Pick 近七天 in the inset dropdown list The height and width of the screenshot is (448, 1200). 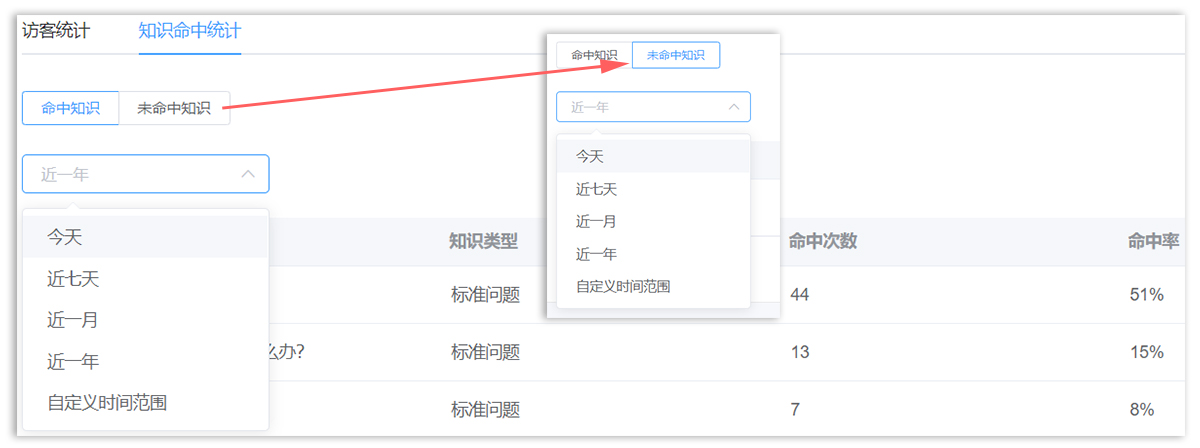click(x=653, y=189)
